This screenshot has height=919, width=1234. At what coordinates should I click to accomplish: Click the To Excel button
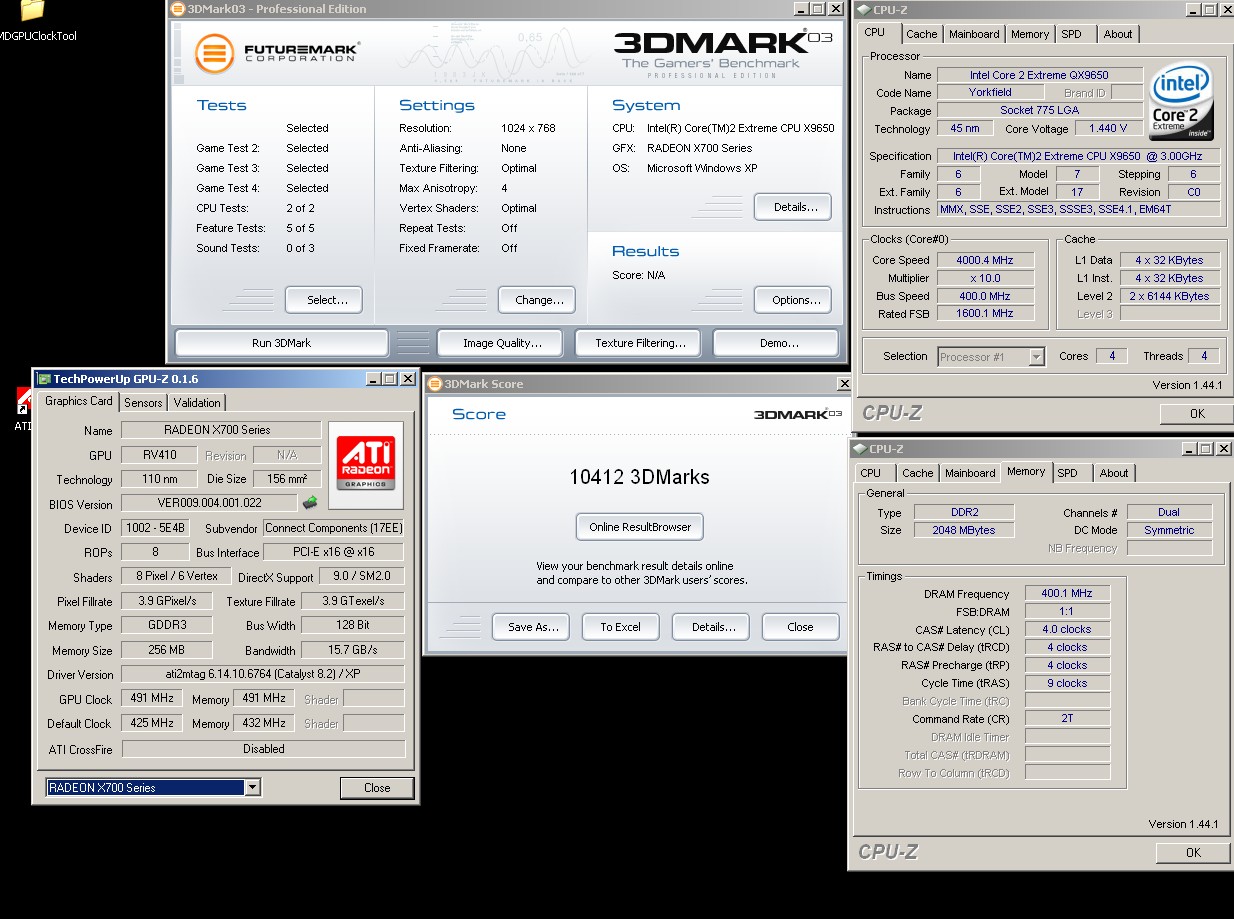[x=620, y=627]
